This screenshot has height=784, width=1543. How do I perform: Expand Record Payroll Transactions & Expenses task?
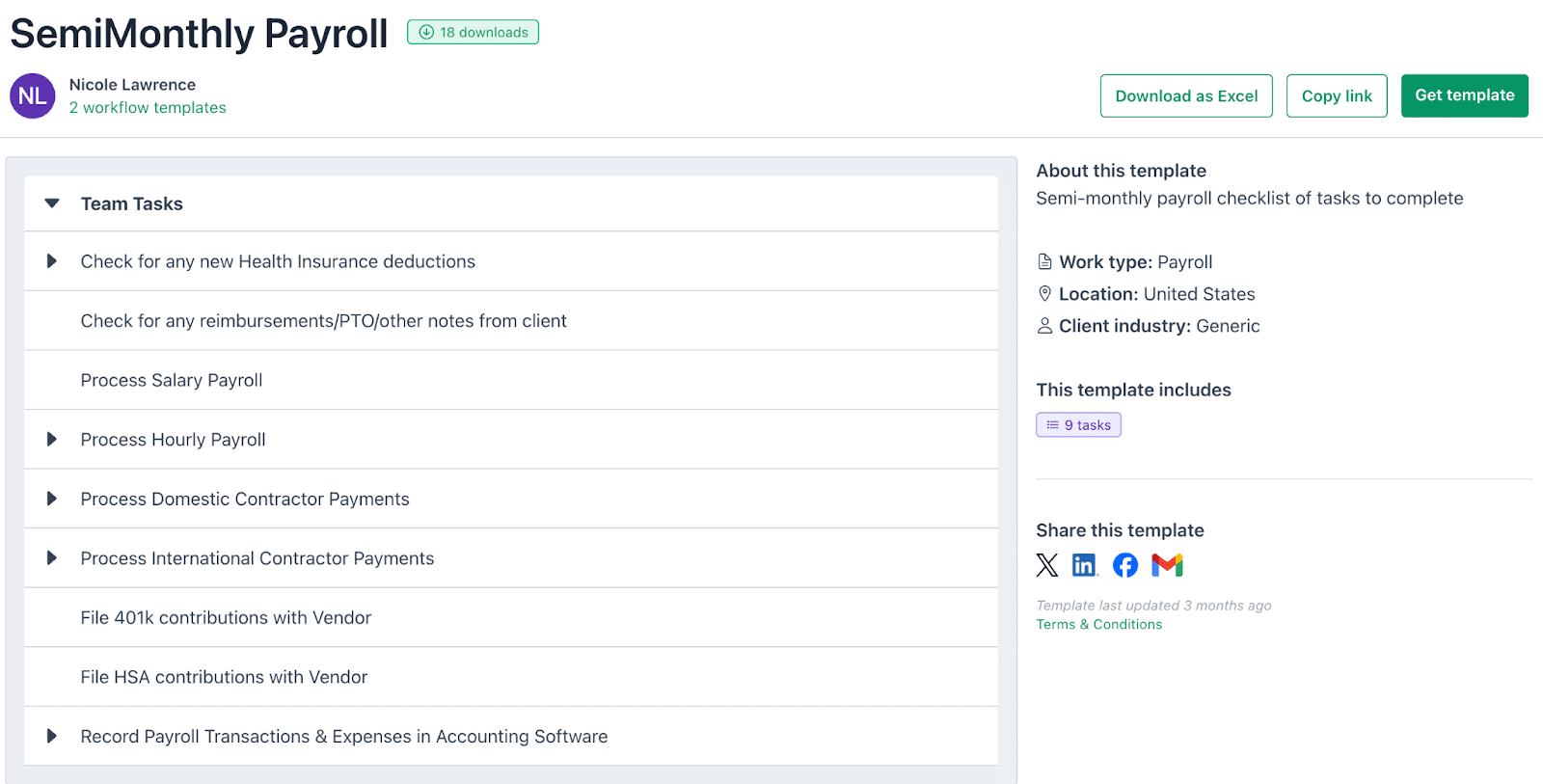coord(52,737)
